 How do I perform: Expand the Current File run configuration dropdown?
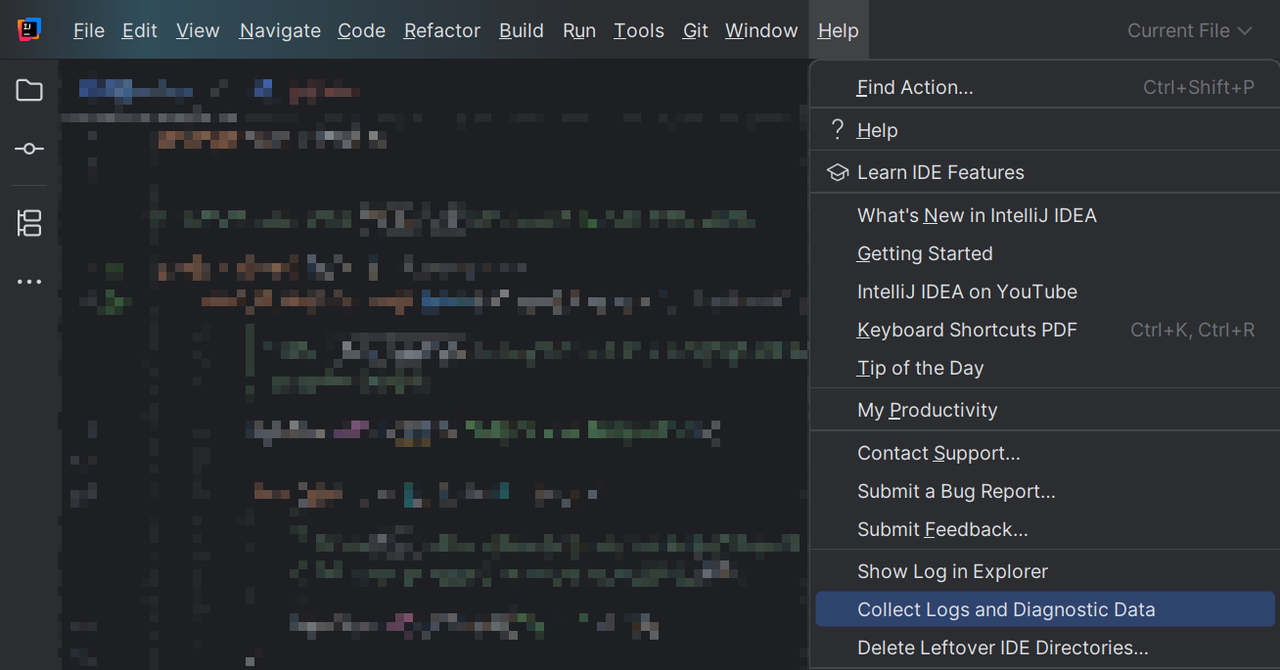(x=1190, y=31)
